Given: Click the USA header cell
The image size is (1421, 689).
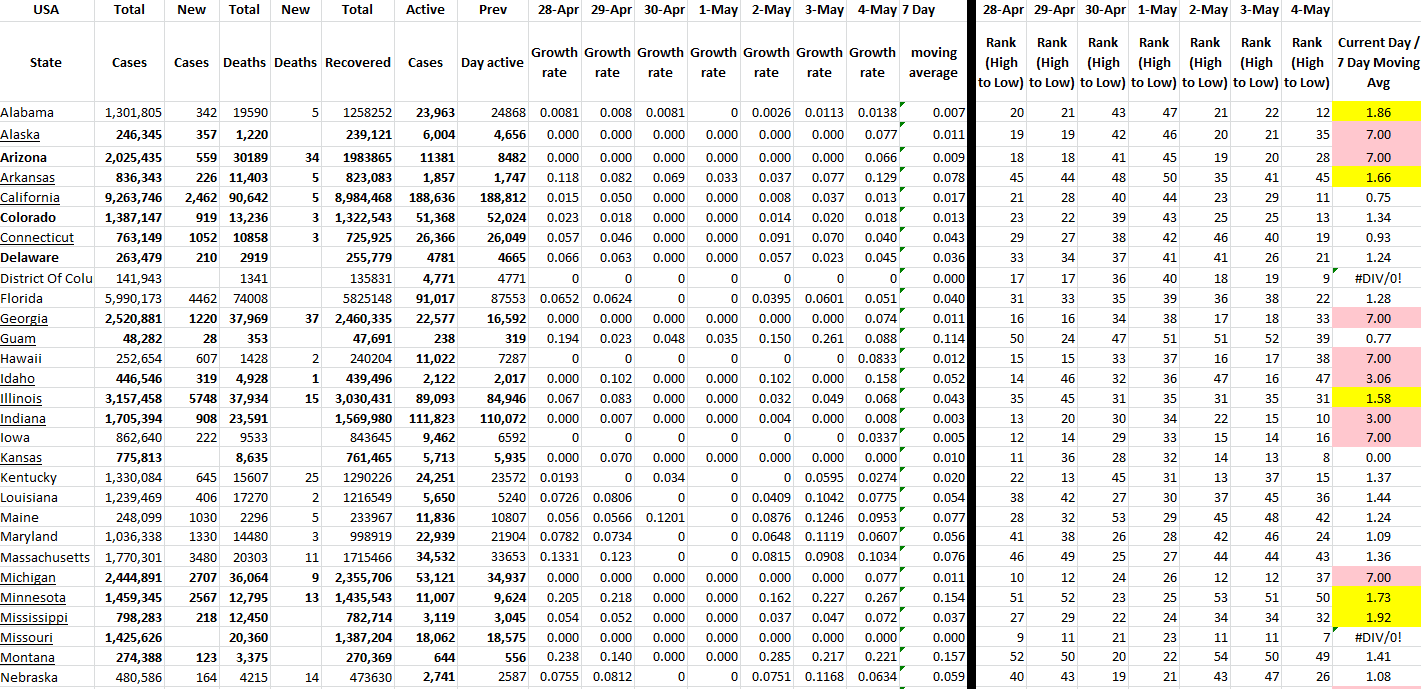Looking at the screenshot, I should tap(46, 10).
